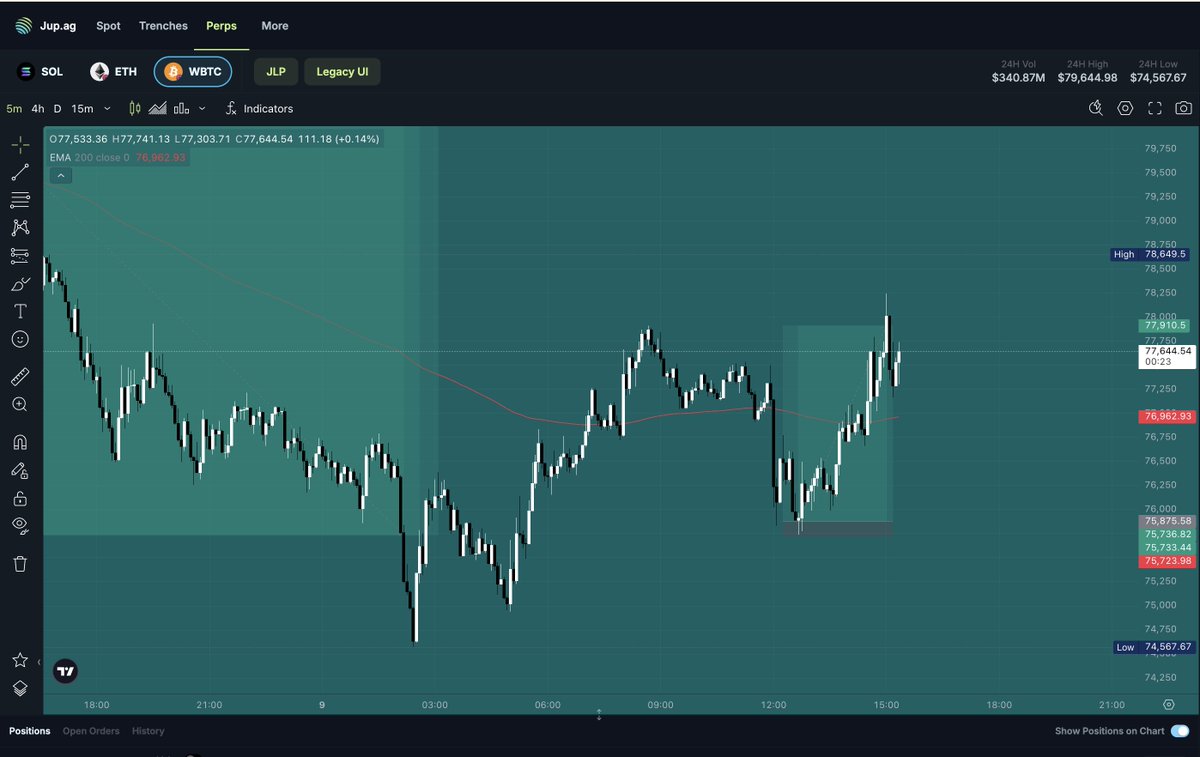Open the More menu
The image size is (1200, 757).
(x=275, y=26)
